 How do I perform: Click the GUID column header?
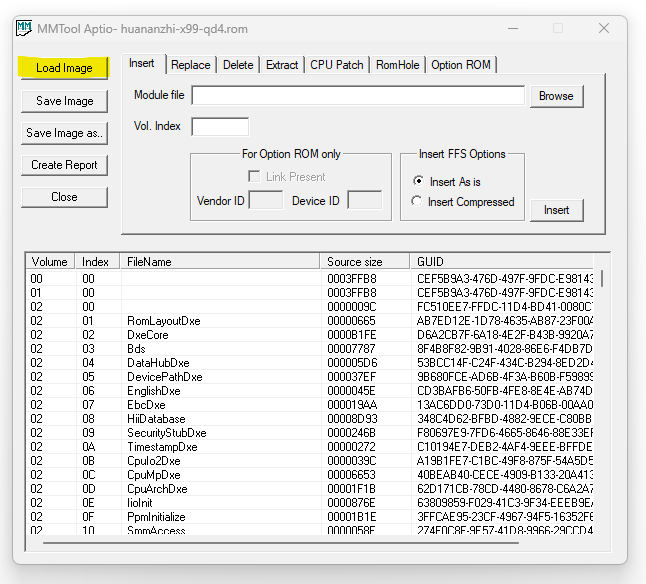(502, 262)
